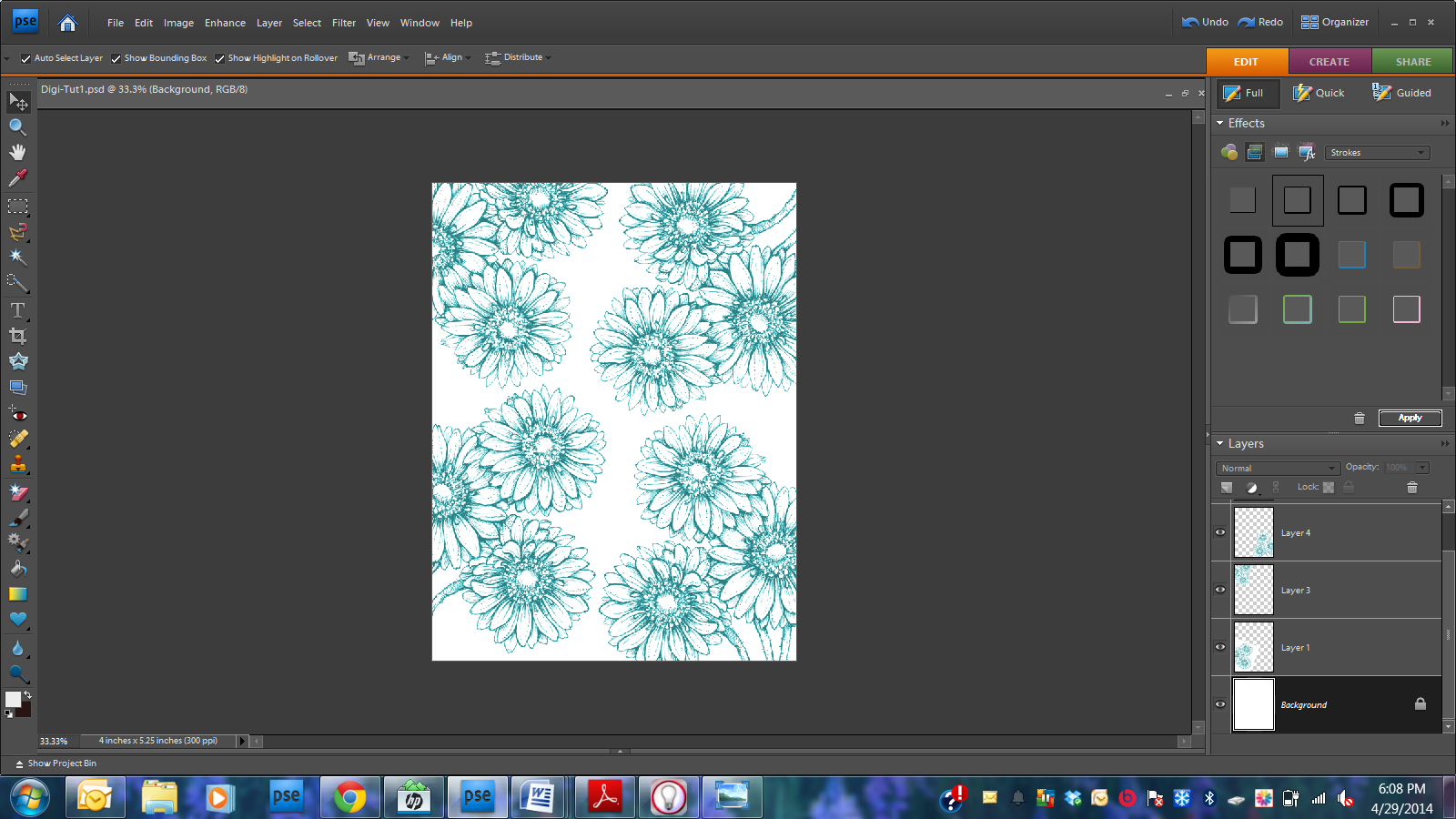1456x819 pixels.
Task: Select the Eyedropper tool
Action: 17,178
